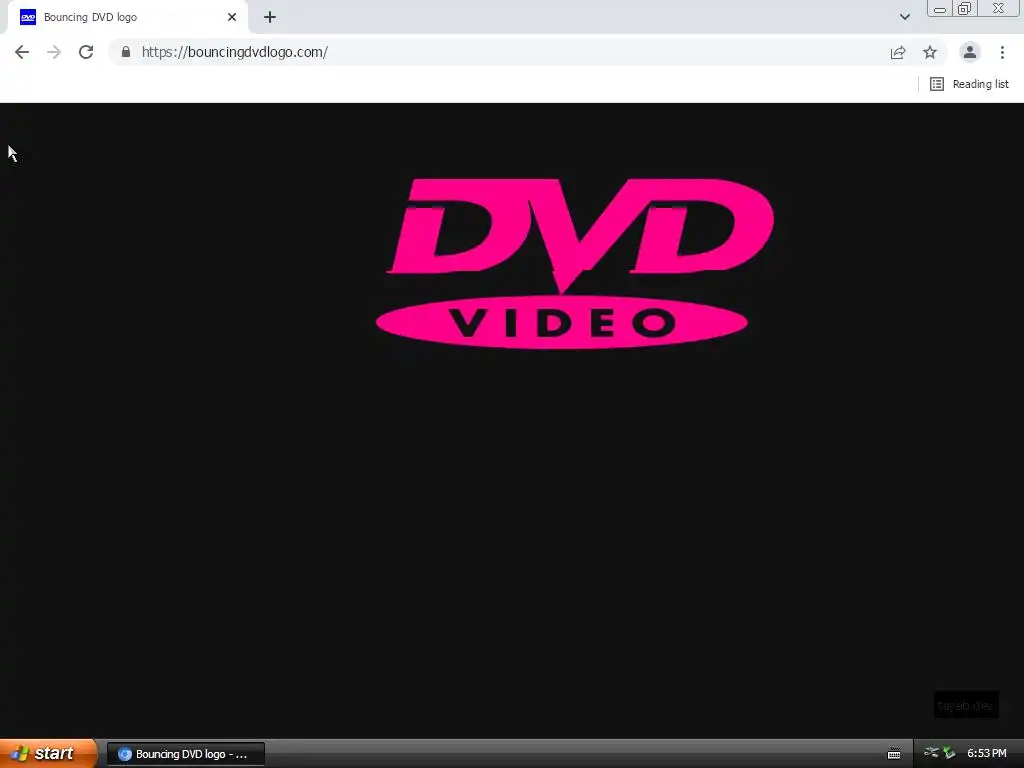Image resolution: width=1024 pixels, height=768 pixels.
Task: Reload the Bouncing DVD logo page
Action: 86,52
